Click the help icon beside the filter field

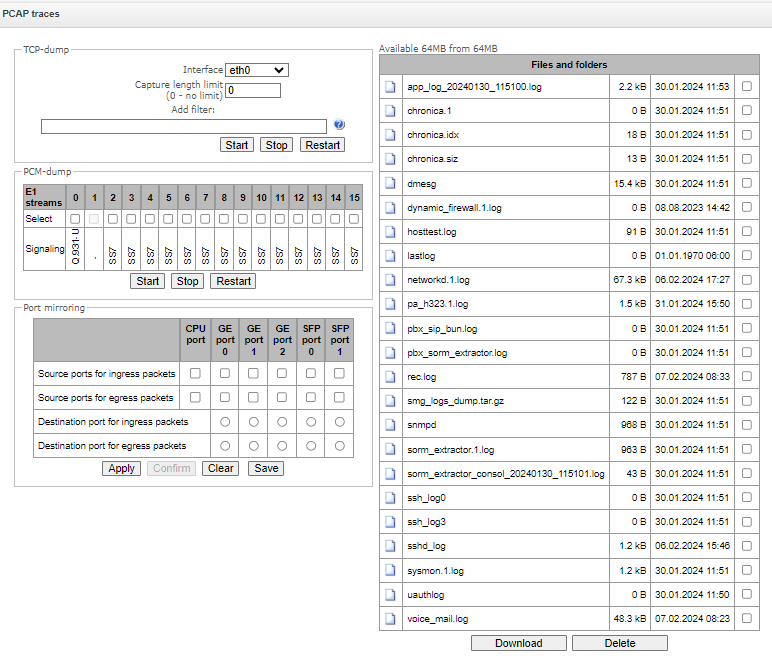(x=339, y=125)
